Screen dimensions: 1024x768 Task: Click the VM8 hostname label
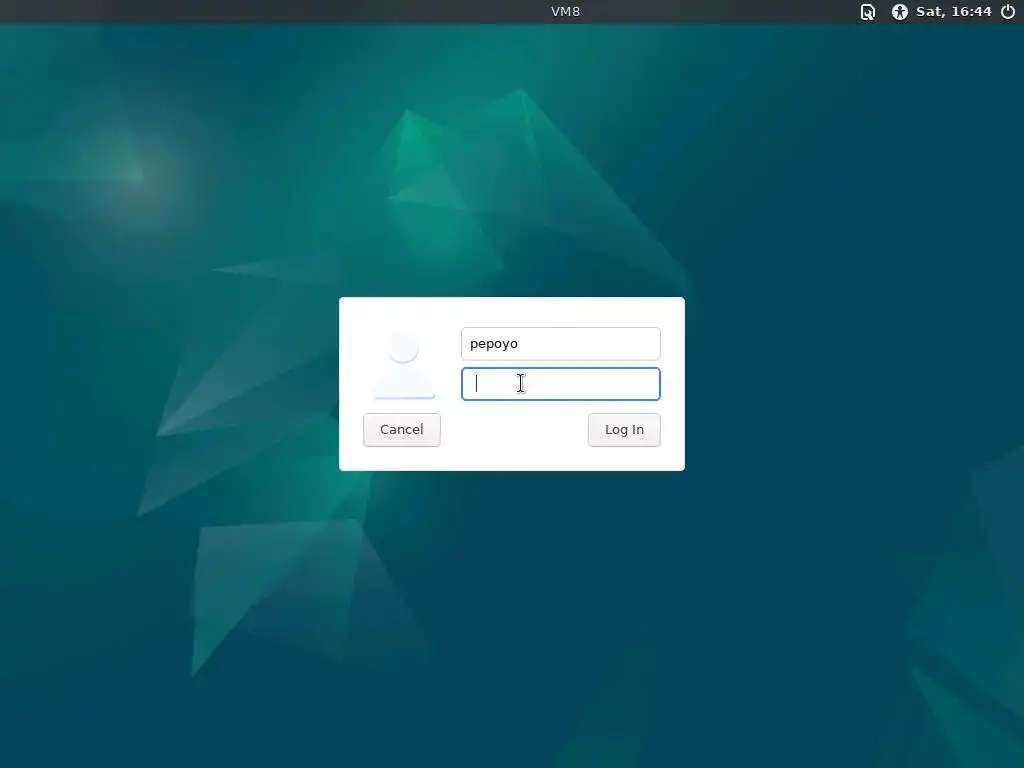[565, 12]
